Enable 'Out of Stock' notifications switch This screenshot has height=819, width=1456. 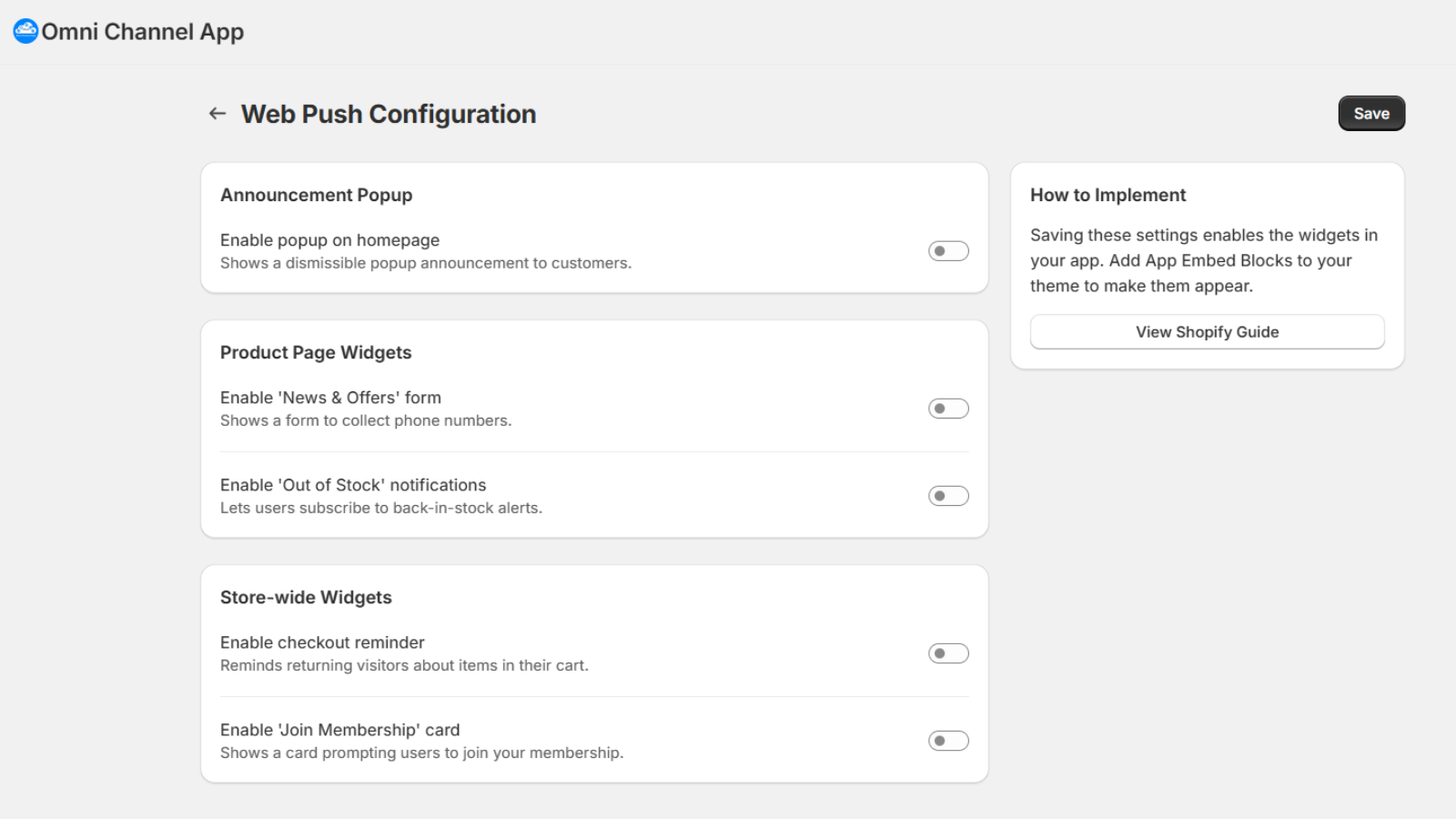click(947, 495)
